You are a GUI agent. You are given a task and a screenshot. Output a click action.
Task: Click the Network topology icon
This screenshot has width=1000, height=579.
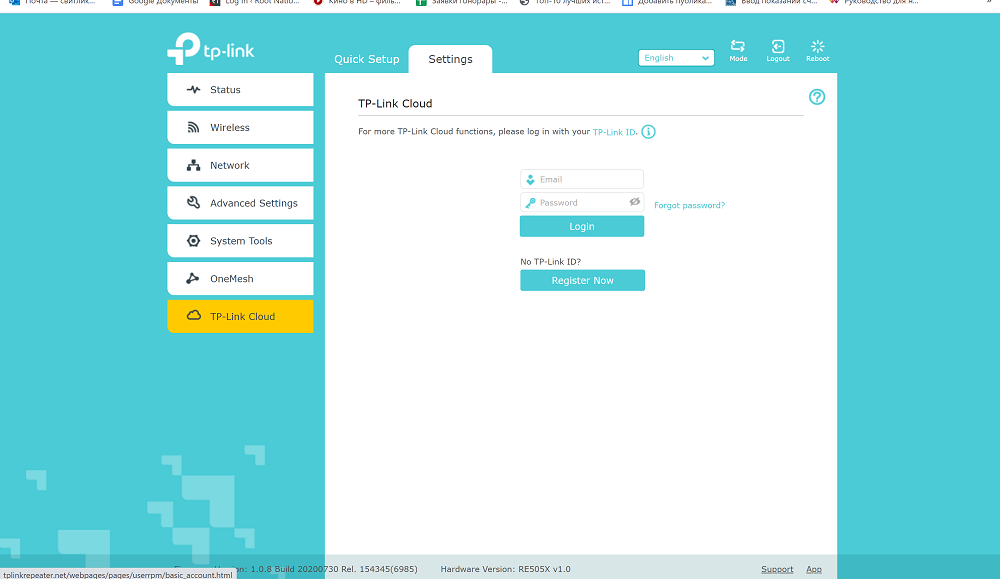[x=193, y=165]
